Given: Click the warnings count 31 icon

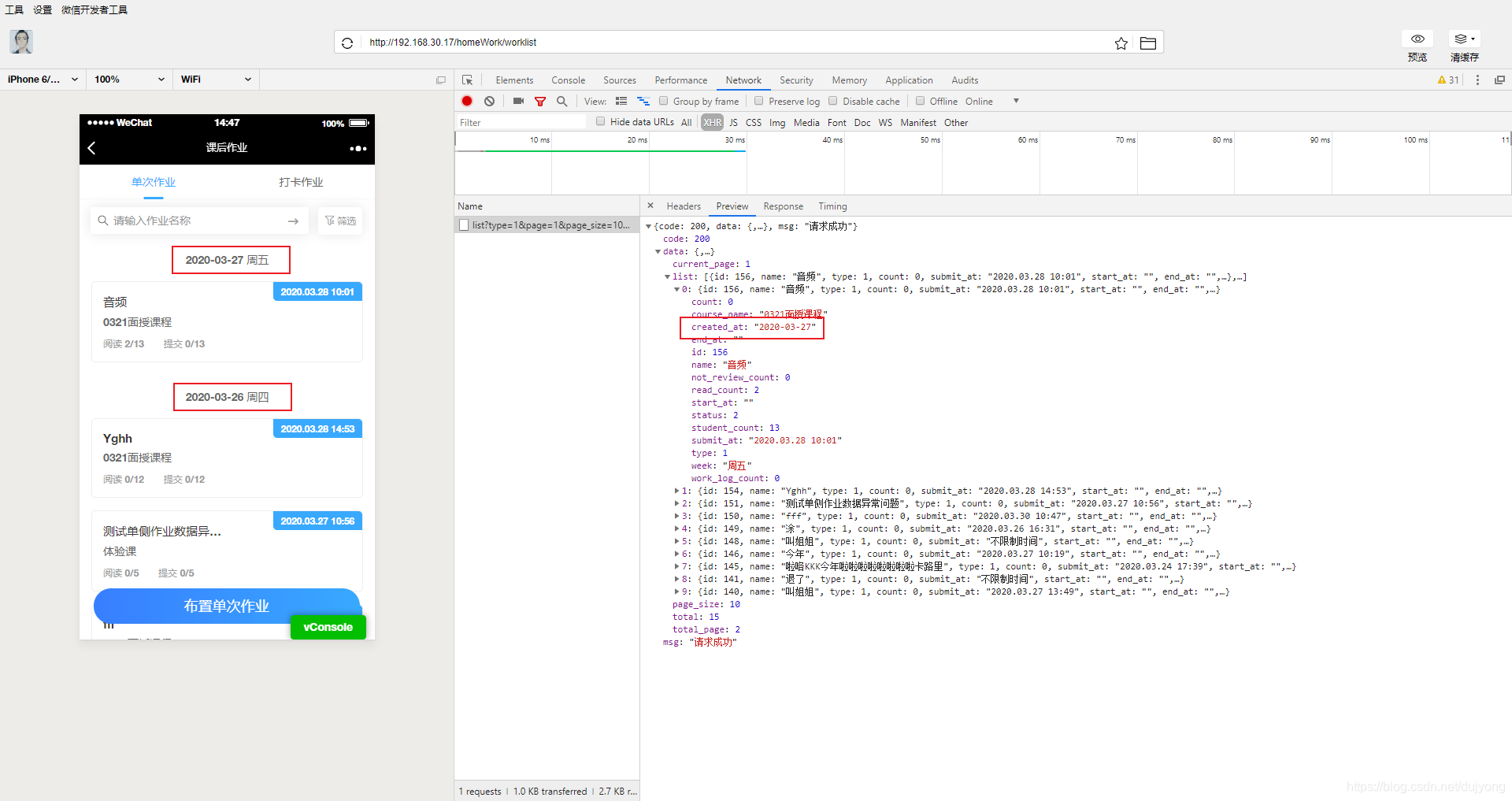Looking at the screenshot, I should point(1447,80).
